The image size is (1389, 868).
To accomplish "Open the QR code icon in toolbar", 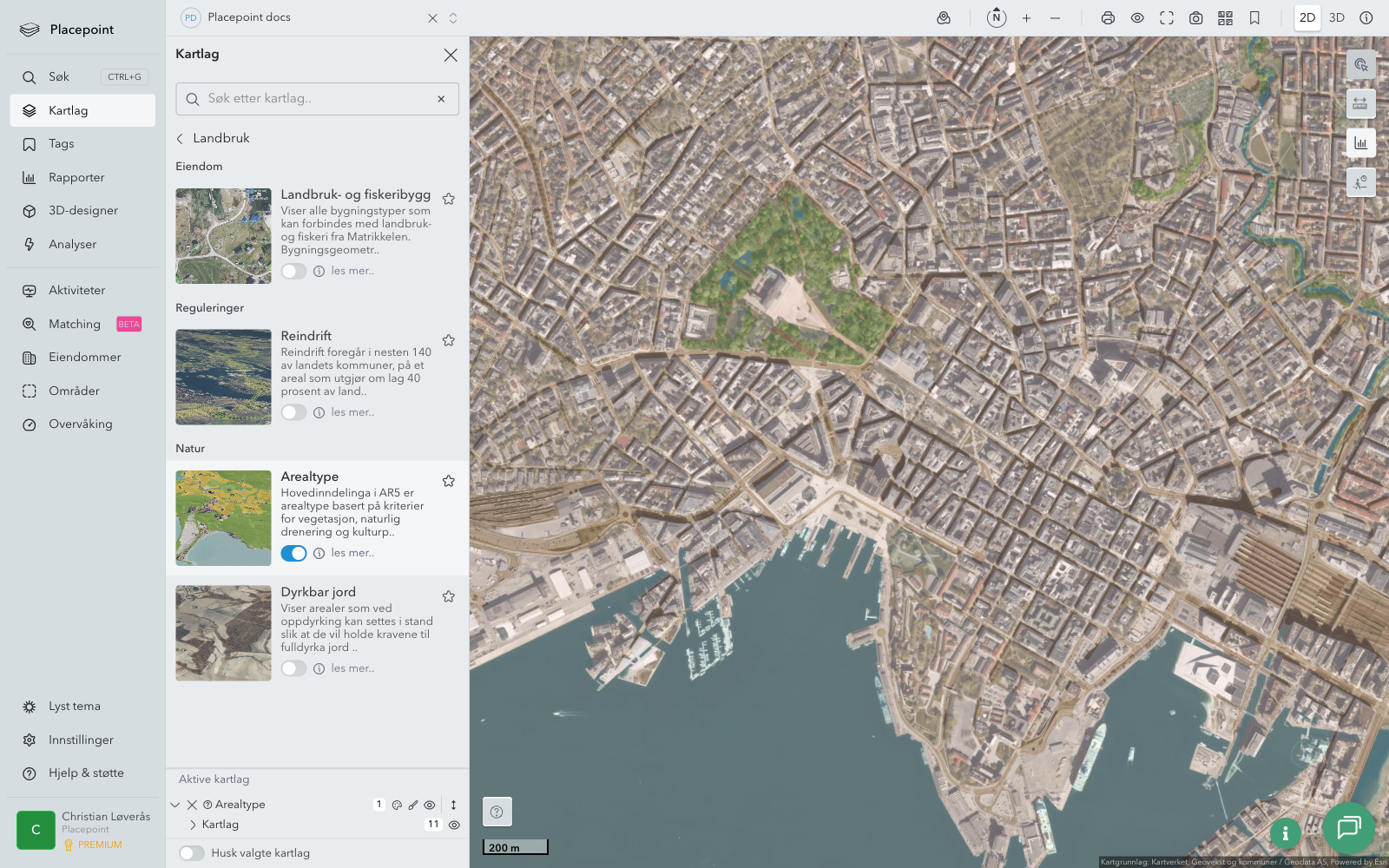I will point(1225,18).
